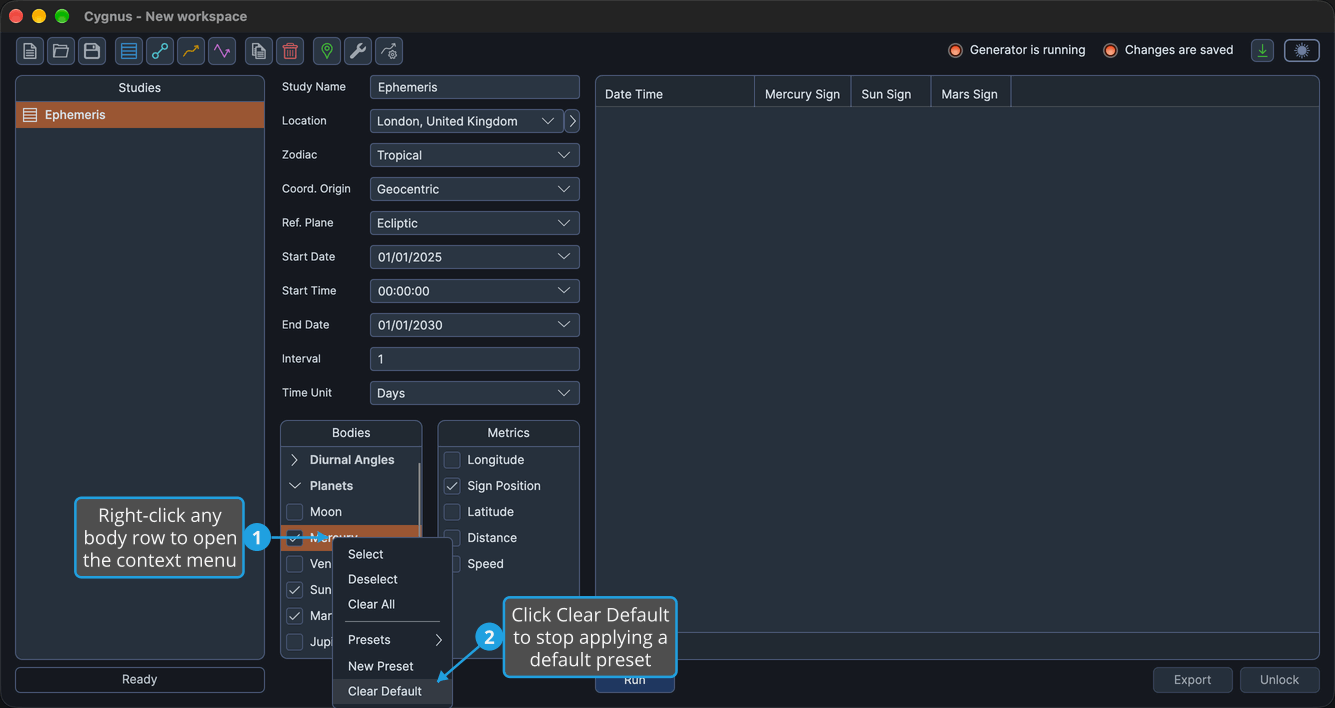
Task: Click the Ready status bar
Action: click(x=140, y=680)
